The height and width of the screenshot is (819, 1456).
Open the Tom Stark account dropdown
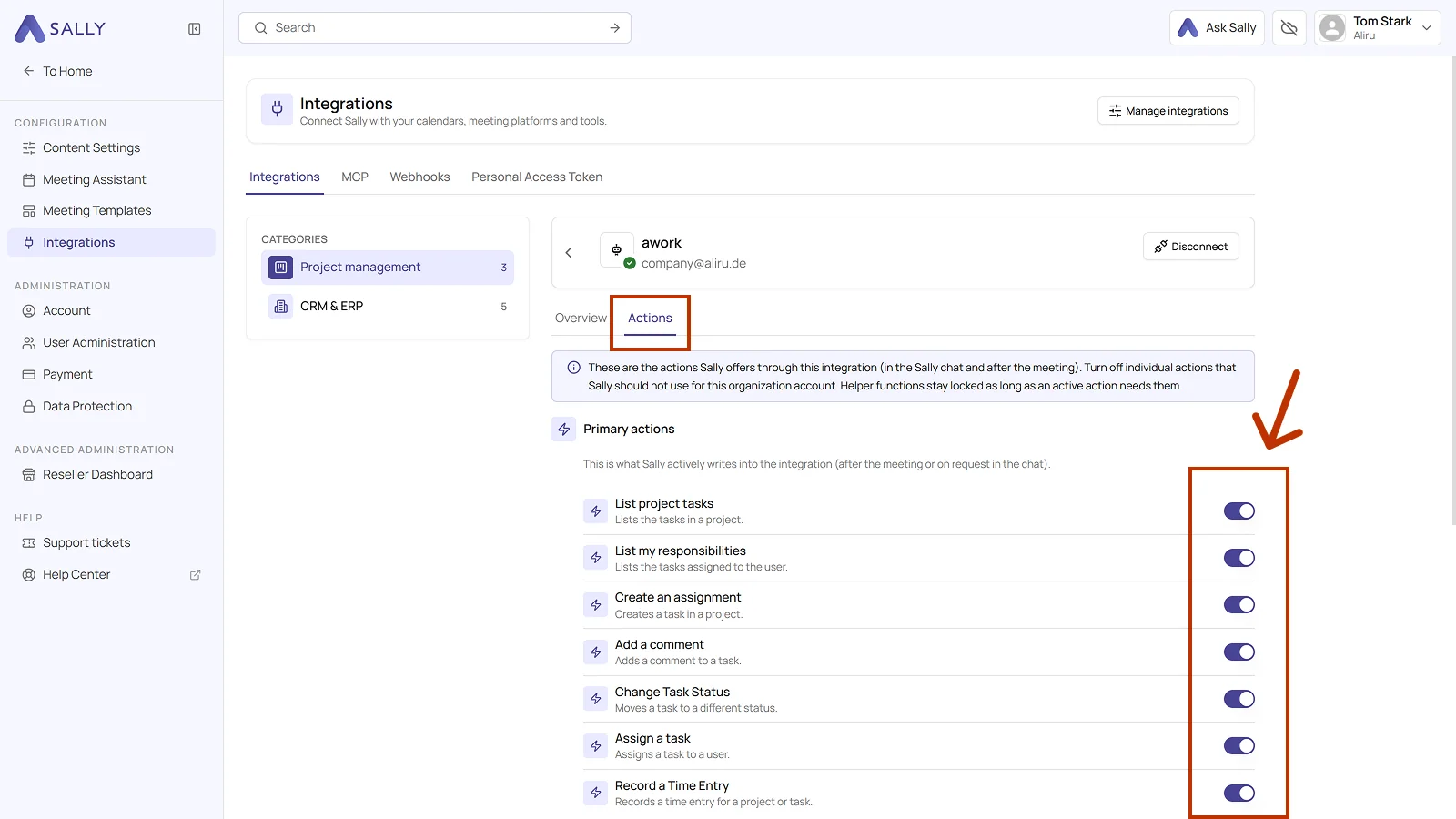(x=1377, y=28)
